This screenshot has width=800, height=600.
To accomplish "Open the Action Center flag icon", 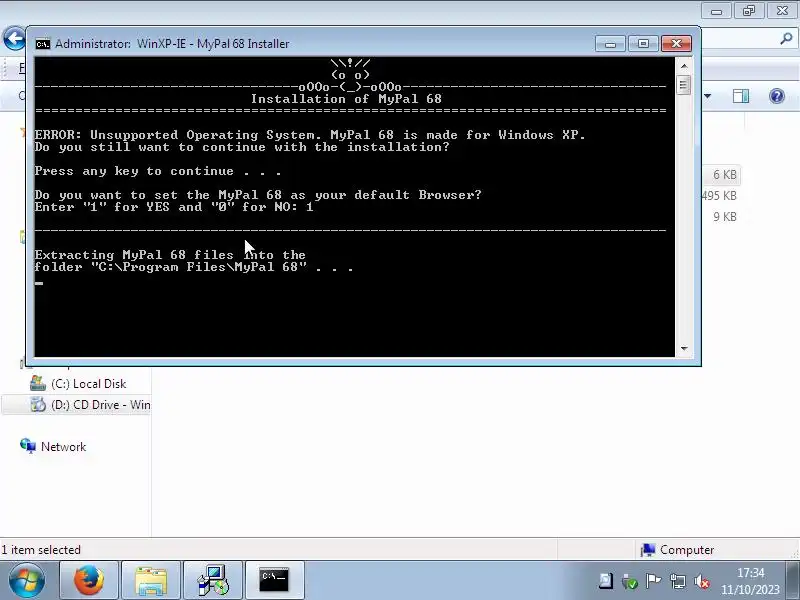I will pos(653,581).
